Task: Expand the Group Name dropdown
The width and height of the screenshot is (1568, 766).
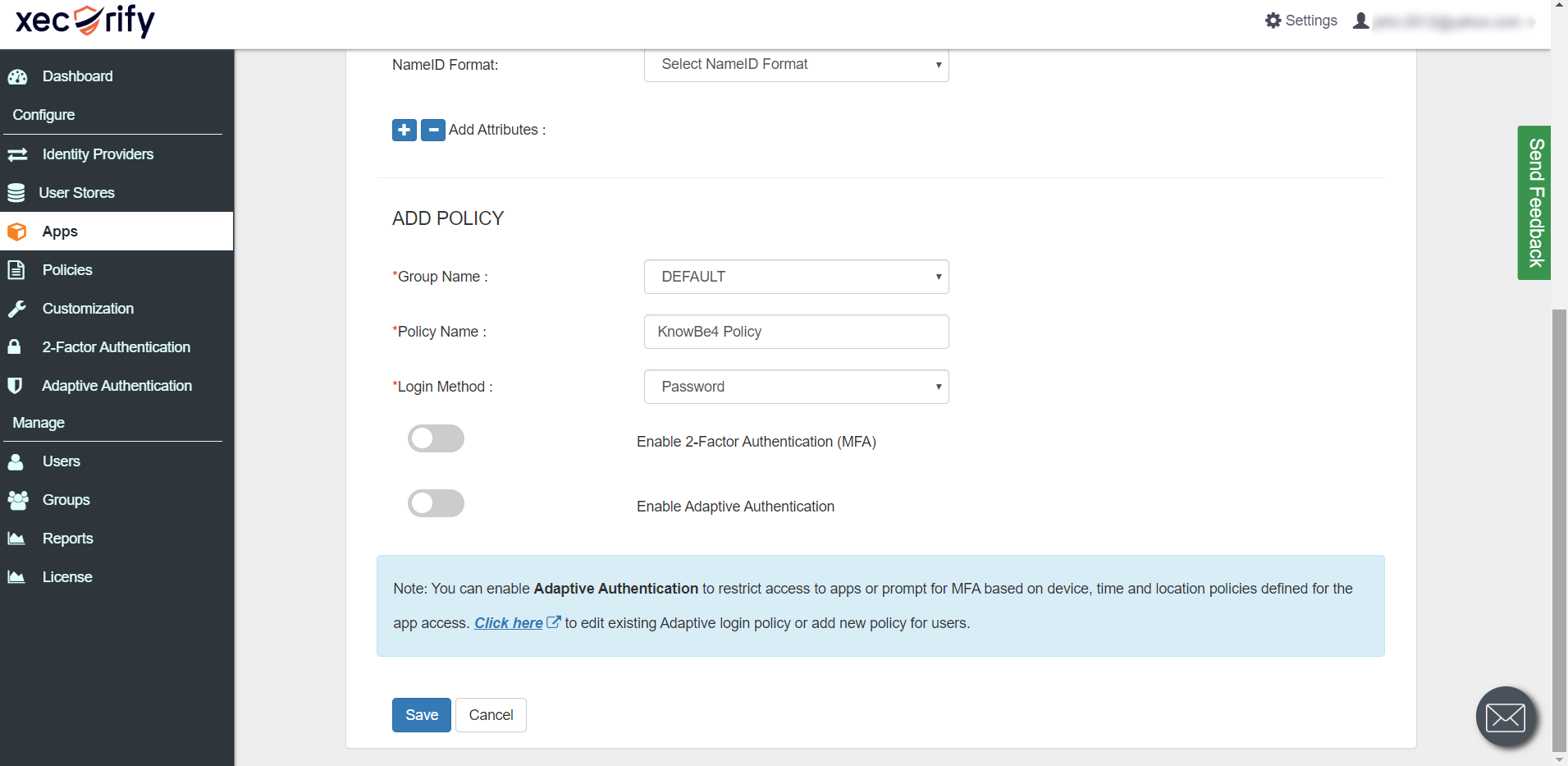Action: pos(796,277)
